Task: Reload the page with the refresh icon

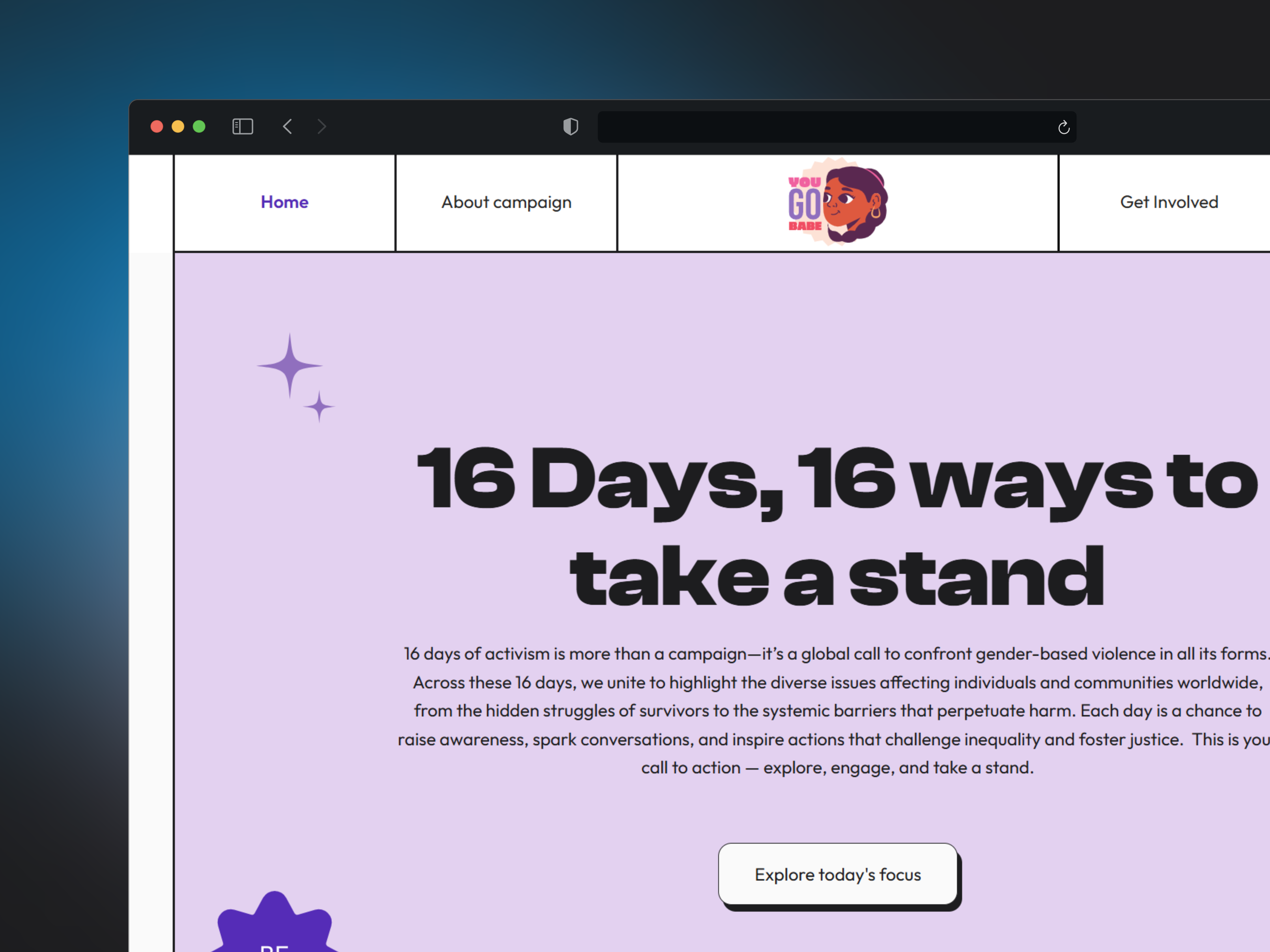Action: [1063, 127]
